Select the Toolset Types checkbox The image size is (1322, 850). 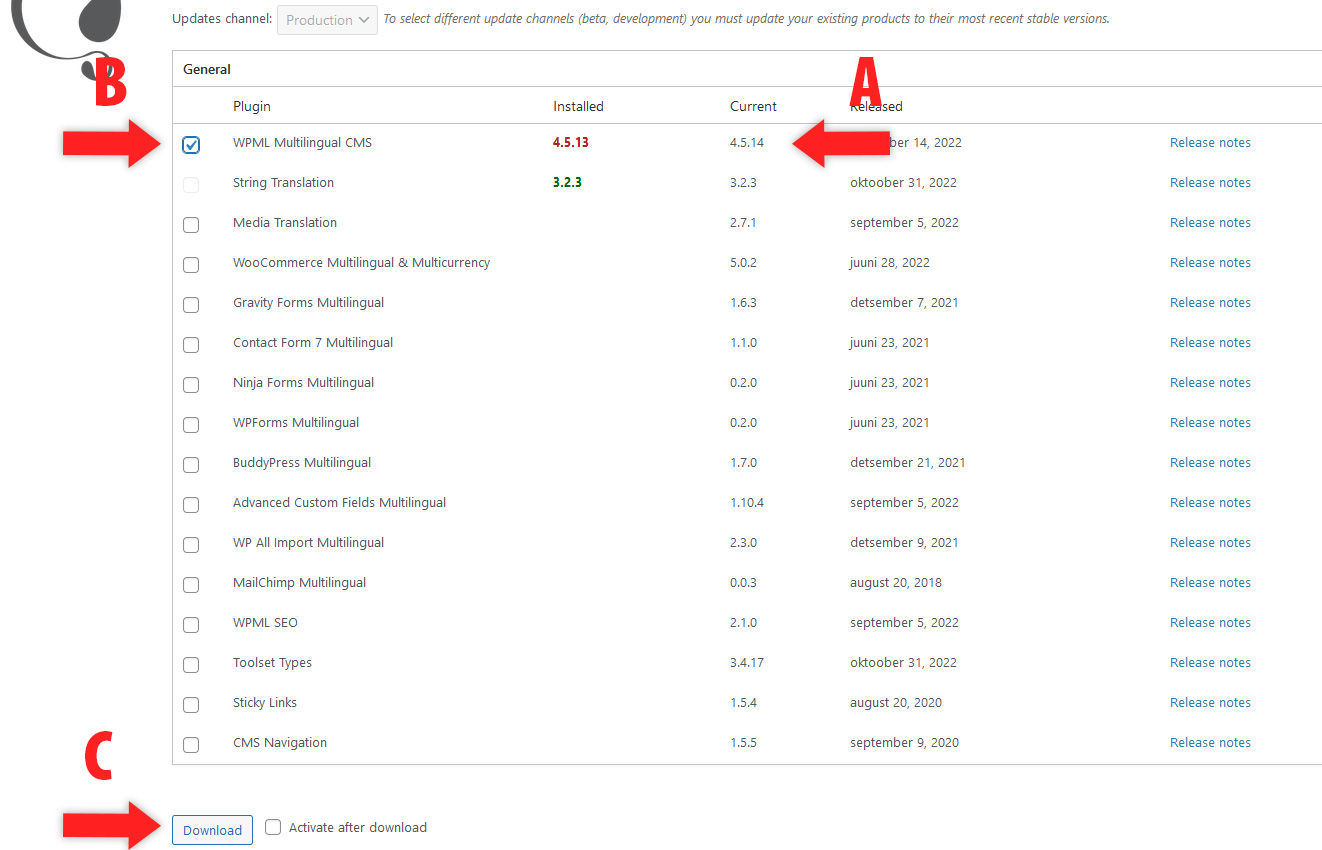(191, 665)
